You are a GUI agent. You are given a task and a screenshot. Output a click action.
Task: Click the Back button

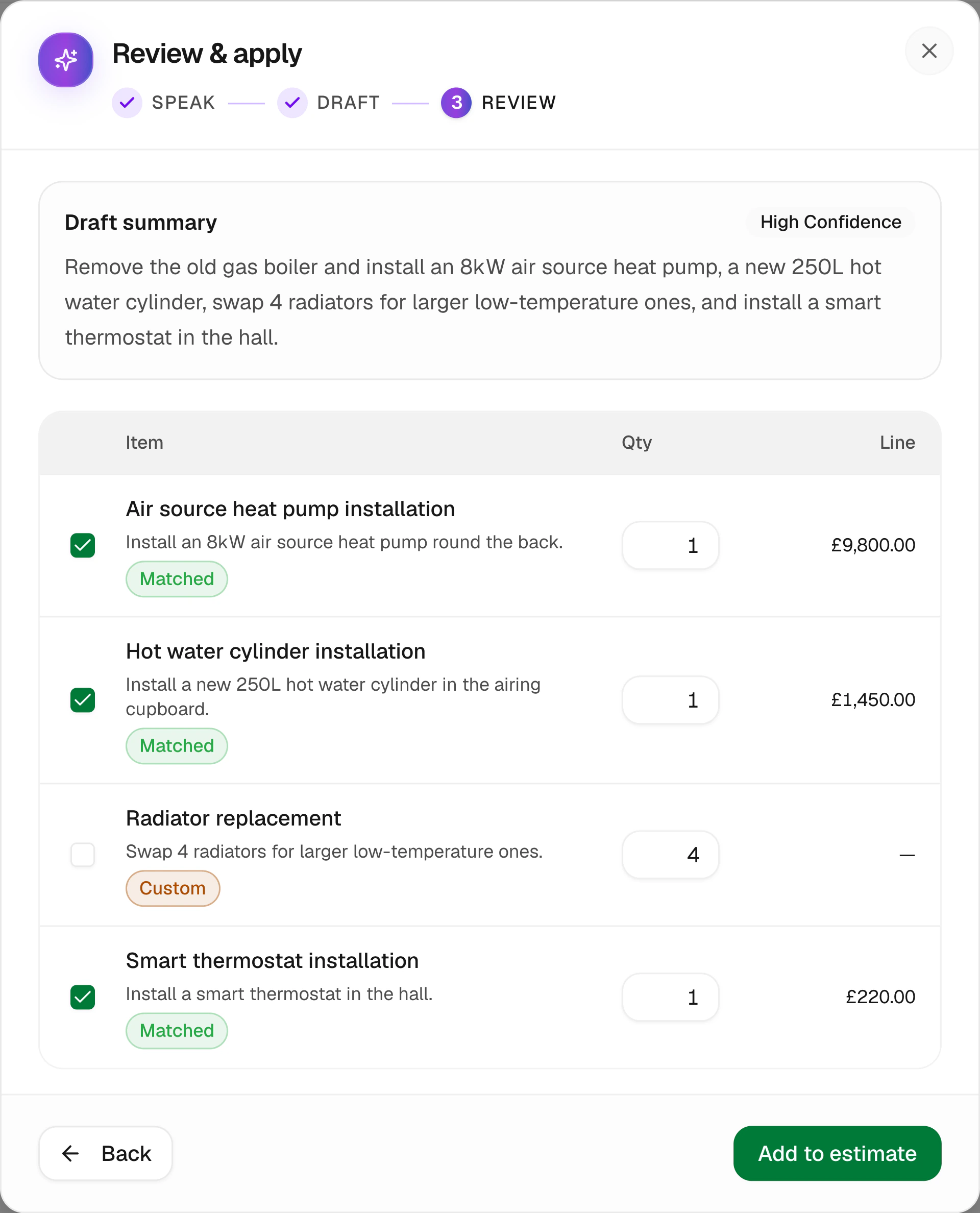click(x=106, y=1153)
